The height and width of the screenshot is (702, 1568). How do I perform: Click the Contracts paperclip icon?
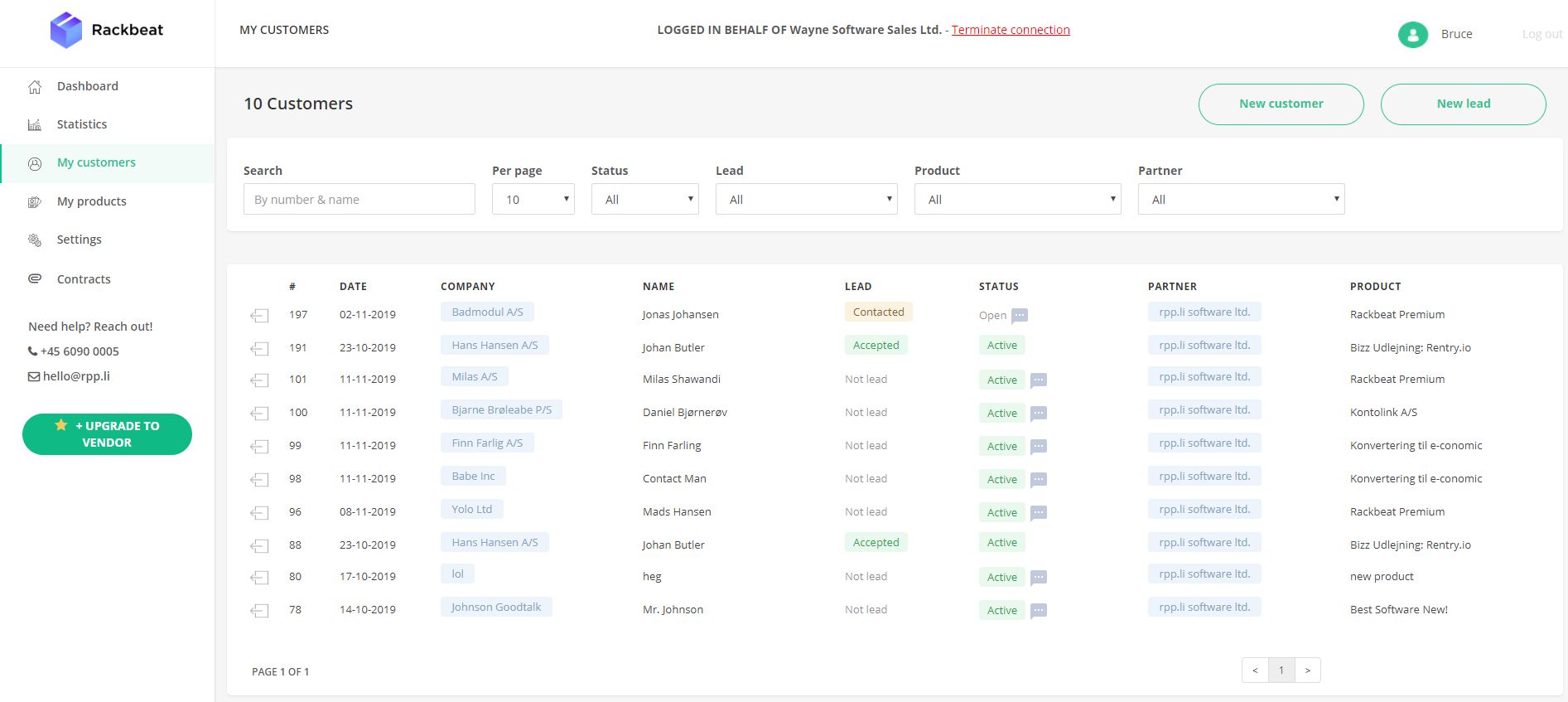pyautogui.click(x=35, y=278)
